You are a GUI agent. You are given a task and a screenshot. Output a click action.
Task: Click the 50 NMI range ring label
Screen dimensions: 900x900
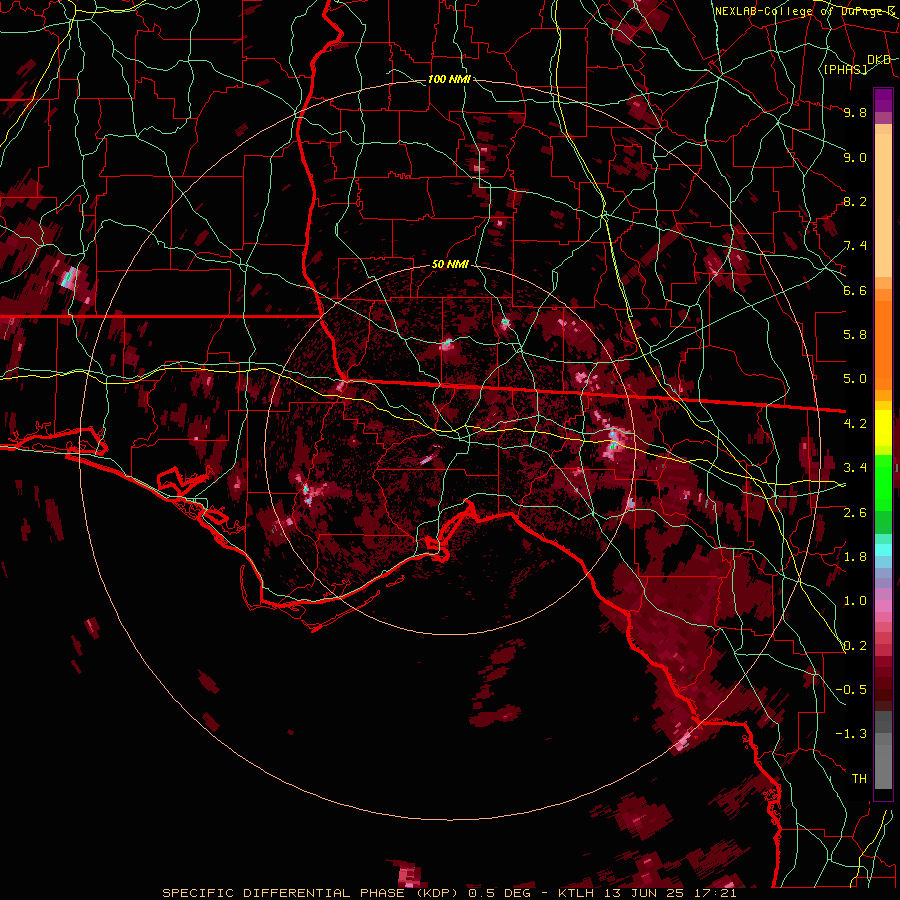tap(450, 265)
